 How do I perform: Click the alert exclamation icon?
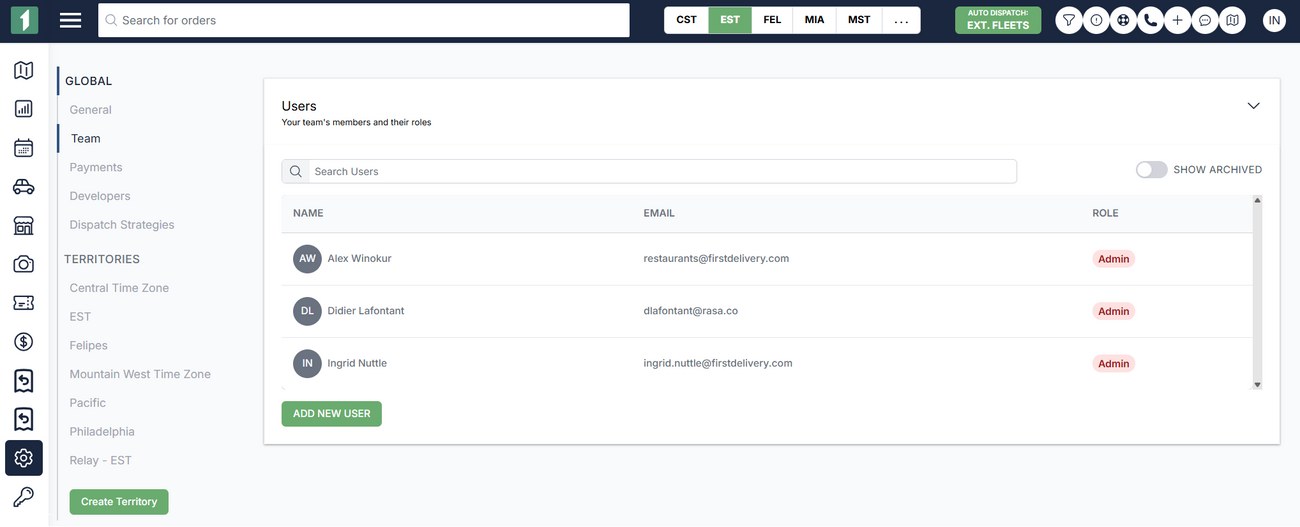coord(1096,20)
